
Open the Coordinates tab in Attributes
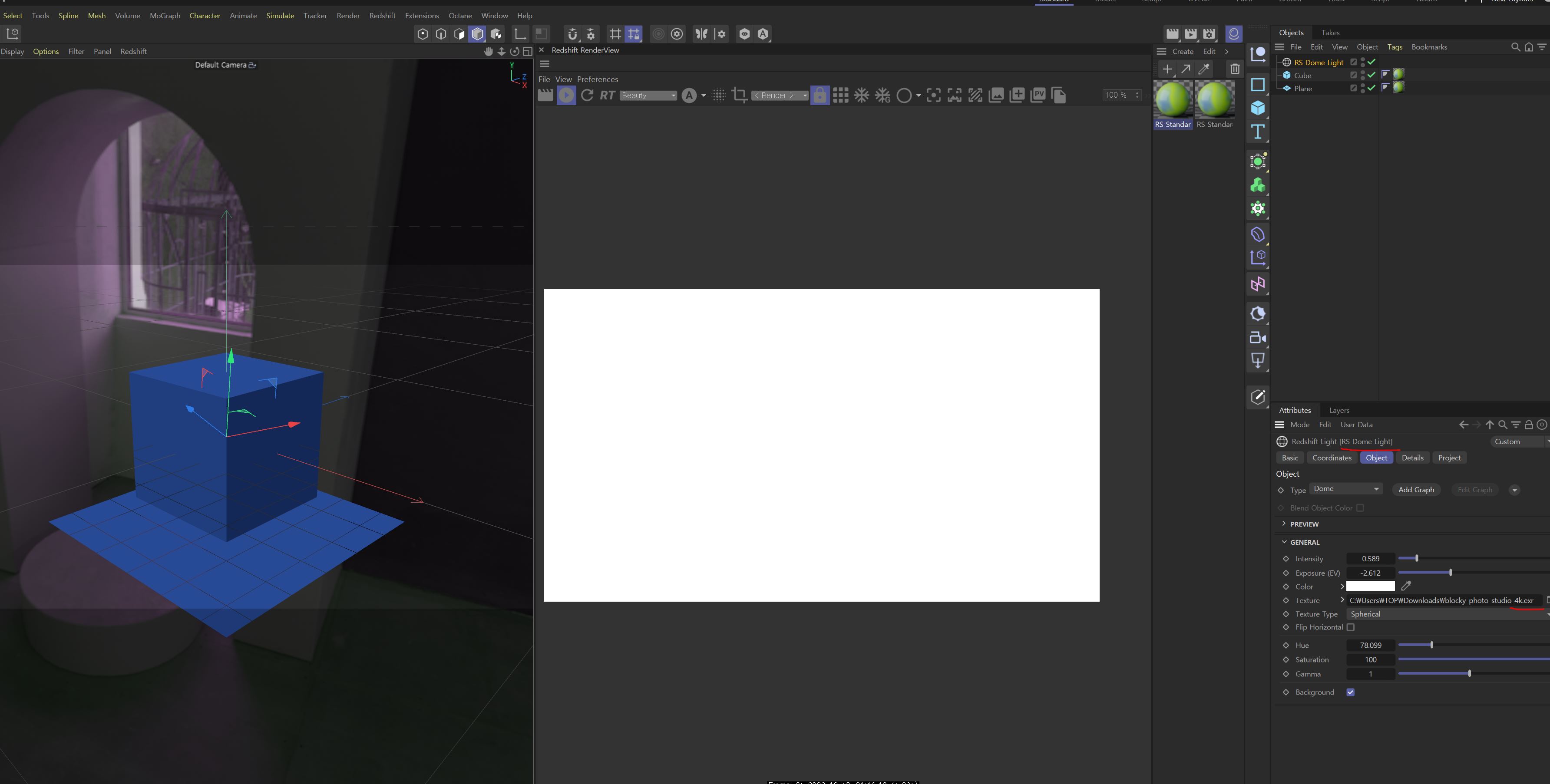[x=1332, y=458]
